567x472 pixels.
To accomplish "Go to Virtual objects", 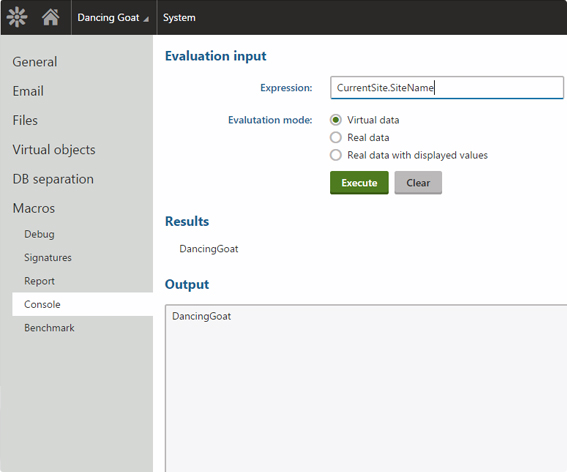I will point(54,150).
